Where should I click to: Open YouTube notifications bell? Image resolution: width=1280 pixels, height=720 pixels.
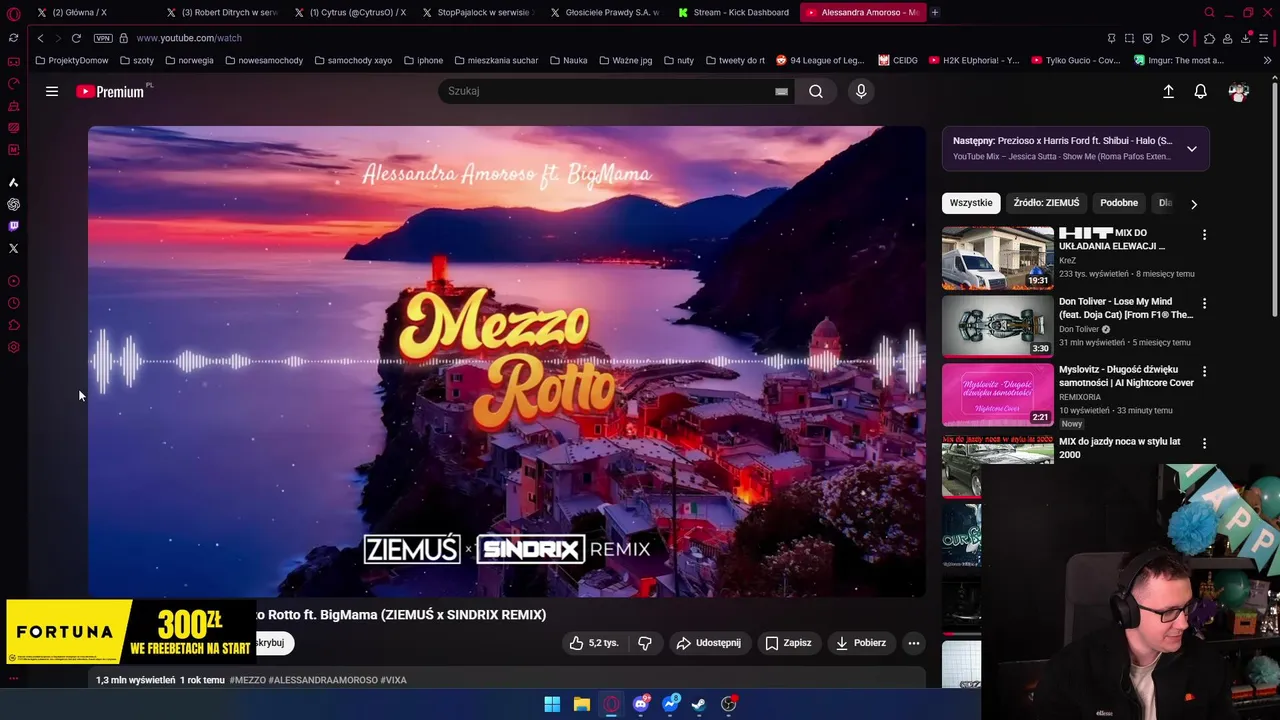tap(1201, 91)
